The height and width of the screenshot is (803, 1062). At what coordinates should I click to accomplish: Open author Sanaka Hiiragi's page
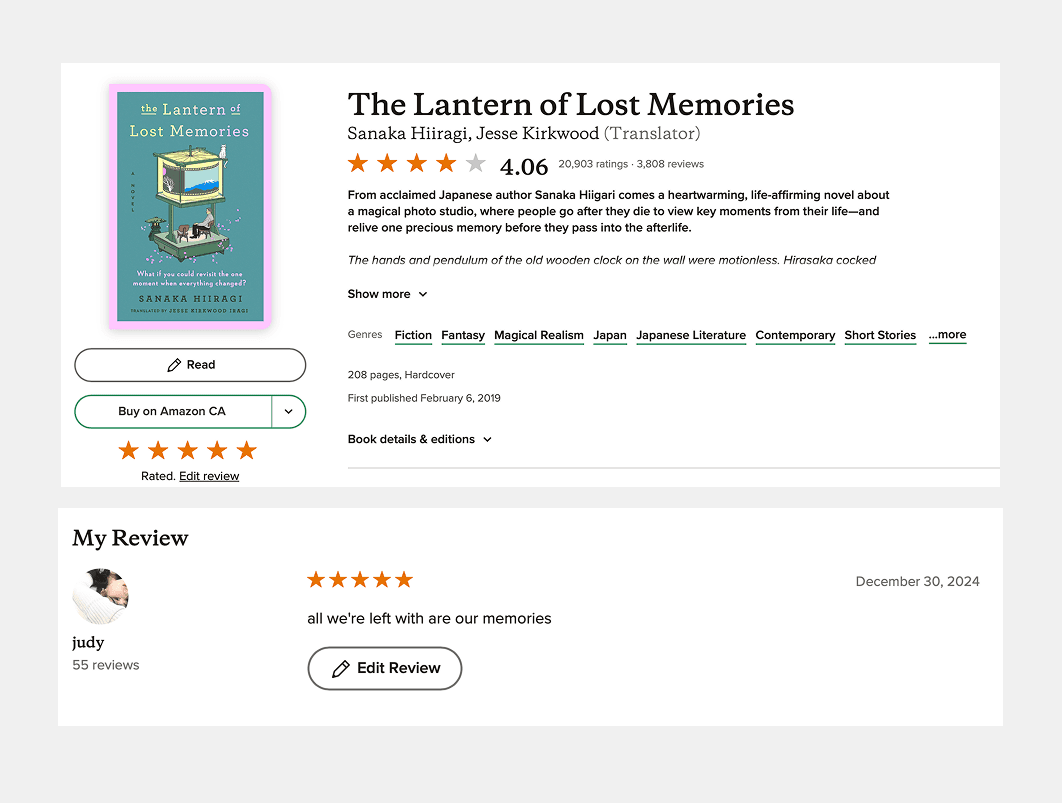pyautogui.click(x=408, y=133)
